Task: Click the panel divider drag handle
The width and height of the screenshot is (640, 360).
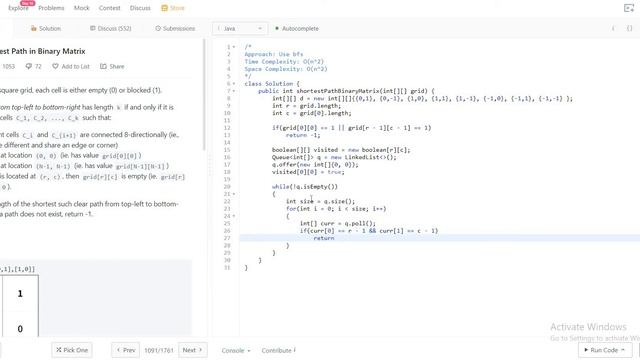Action: click(x=210, y=165)
